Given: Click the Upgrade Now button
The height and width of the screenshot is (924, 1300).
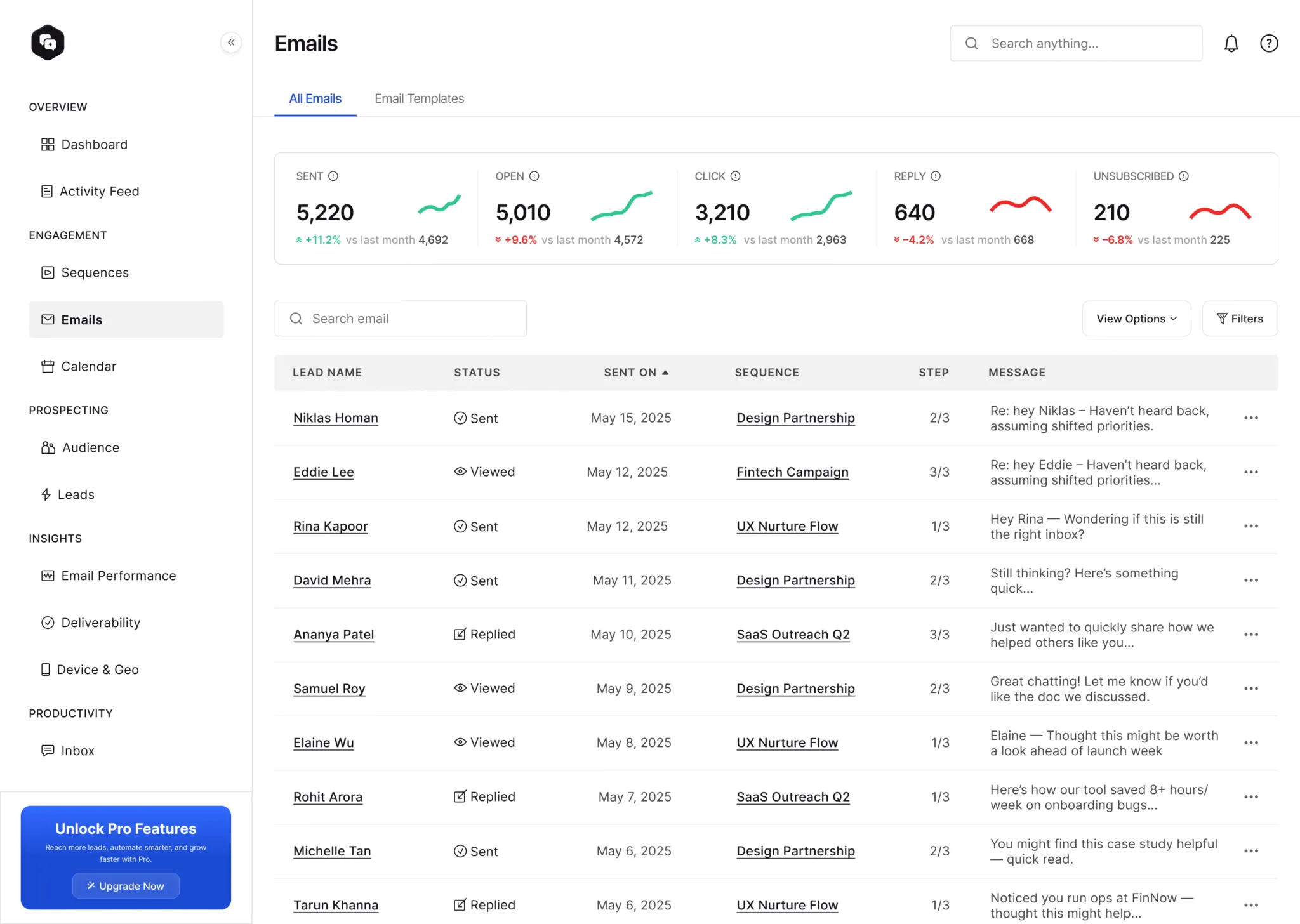Looking at the screenshot, I should point(126,885).
